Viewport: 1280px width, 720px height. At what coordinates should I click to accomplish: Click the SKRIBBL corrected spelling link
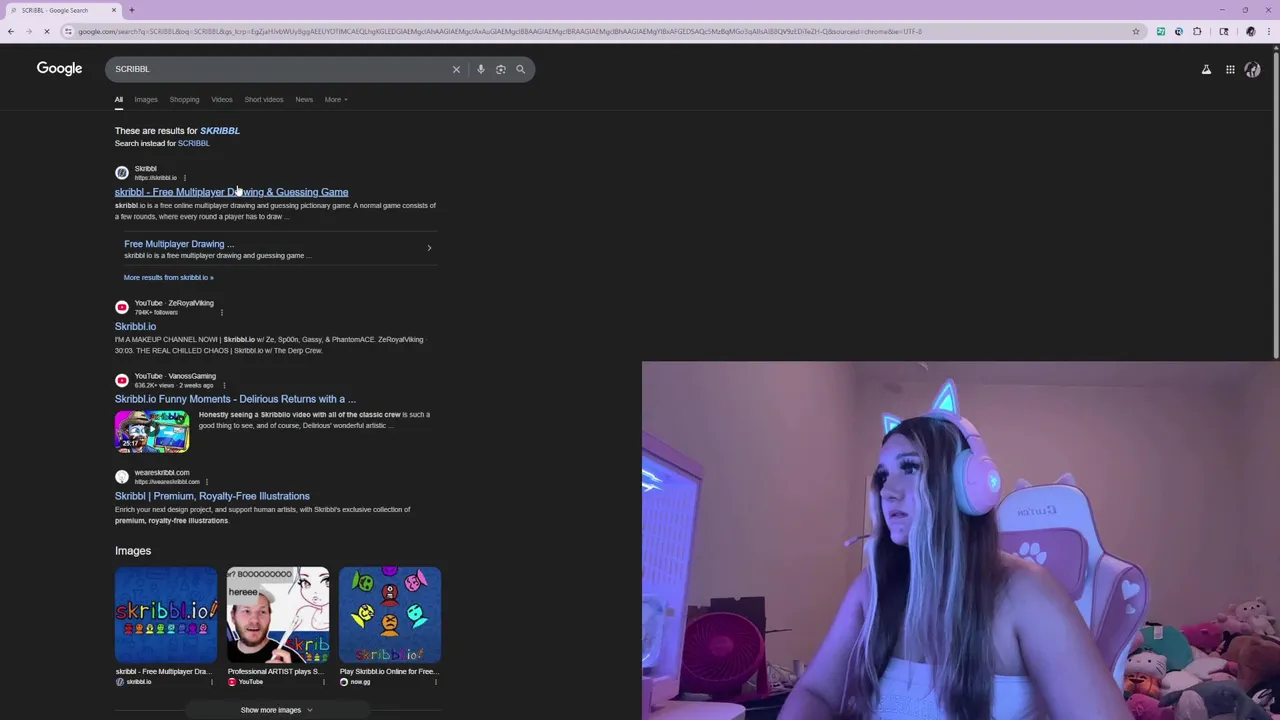[219, 130]
